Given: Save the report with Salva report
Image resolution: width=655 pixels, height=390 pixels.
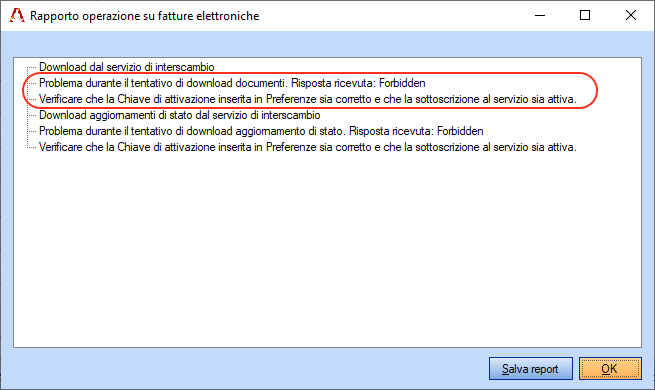Looking at the screenshot, I should click(x=531, y=369).
